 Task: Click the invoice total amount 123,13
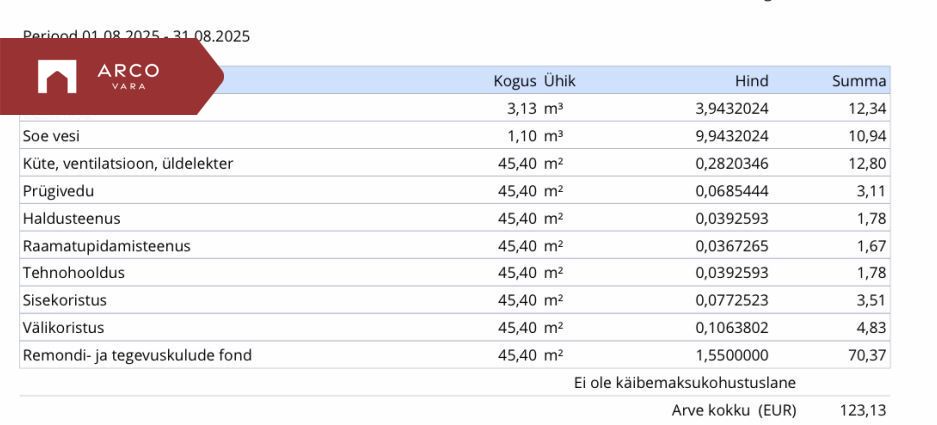pos(864,410)
